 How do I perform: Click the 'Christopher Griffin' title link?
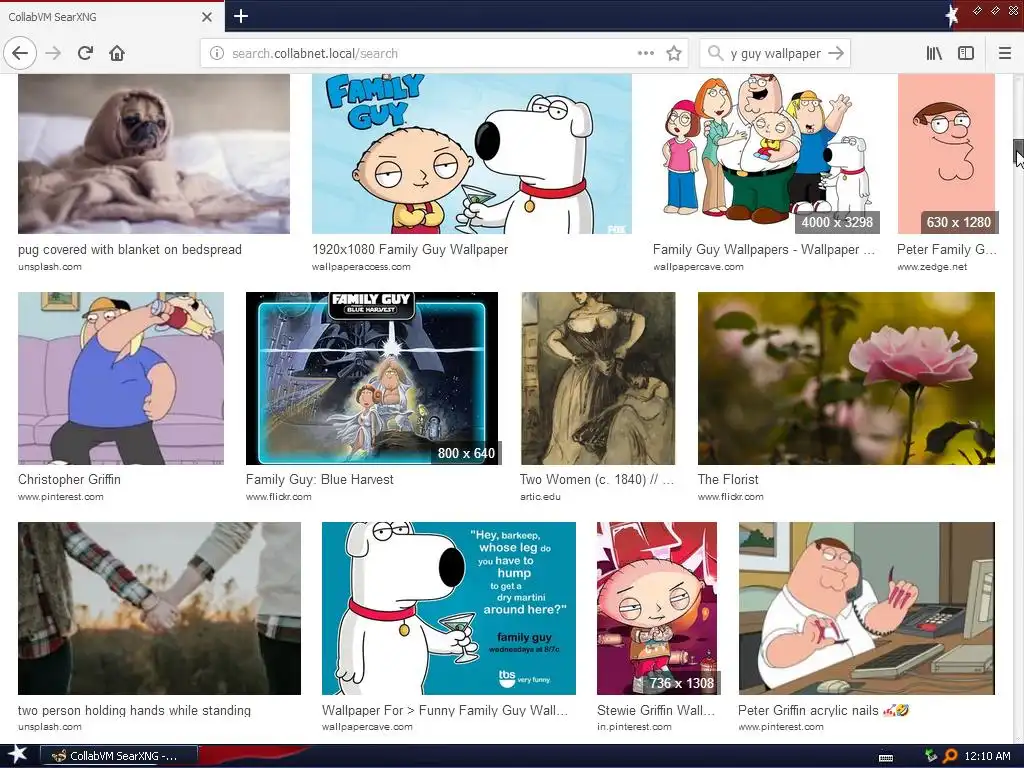69,479
